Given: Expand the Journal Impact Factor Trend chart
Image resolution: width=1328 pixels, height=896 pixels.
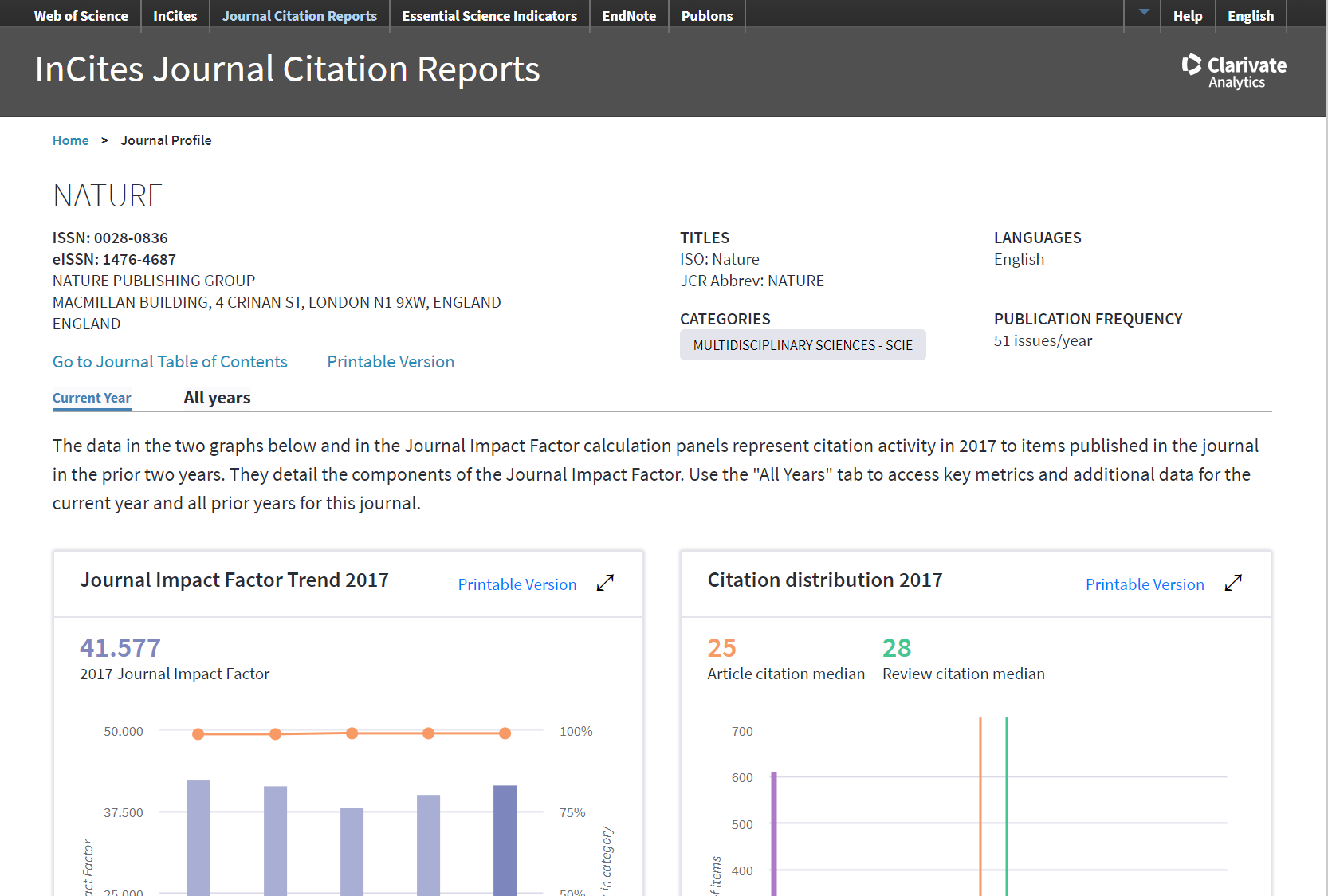Looking at the screenshot, I should pos(605,583).
